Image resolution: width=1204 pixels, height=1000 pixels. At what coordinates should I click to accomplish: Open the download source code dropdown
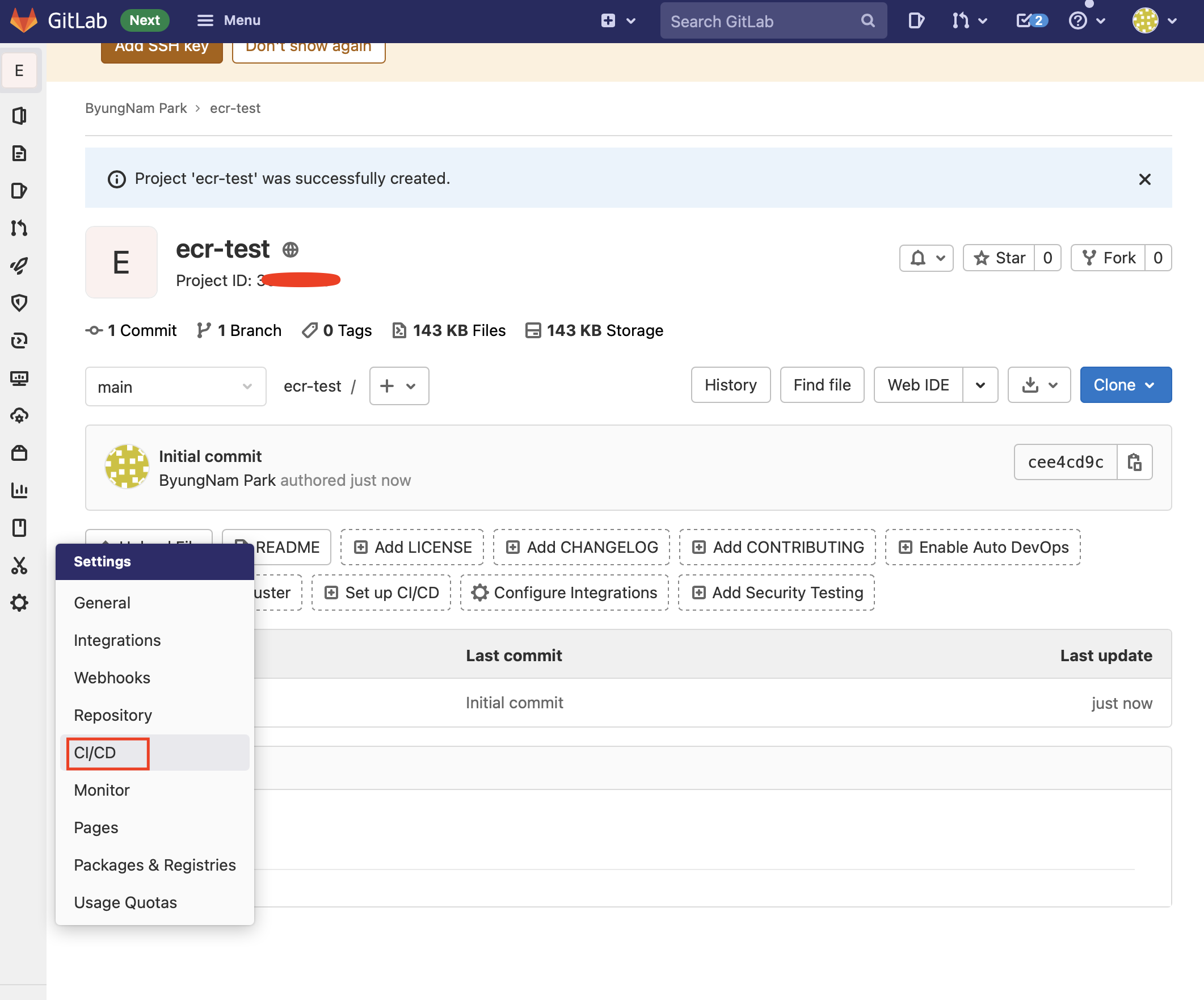coord(1039,385)
